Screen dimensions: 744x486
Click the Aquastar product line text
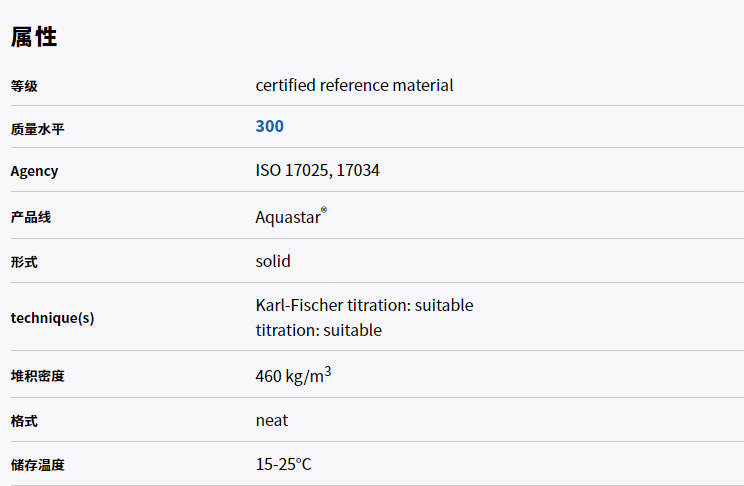[x=289, y=217]
